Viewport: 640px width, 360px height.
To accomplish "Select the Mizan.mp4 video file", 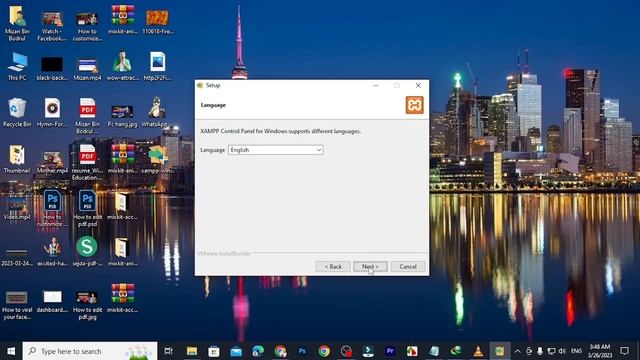I will pyautogui.click(x=87, y=68).
